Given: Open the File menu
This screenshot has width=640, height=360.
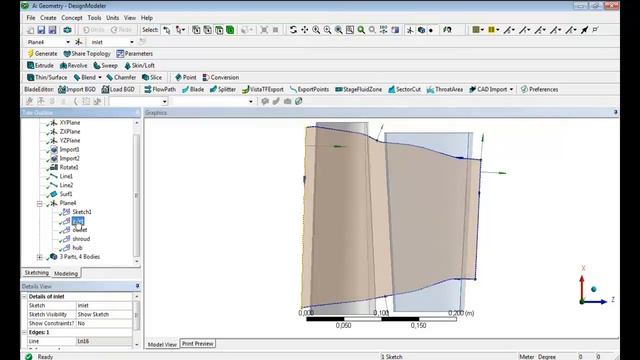Looking at the screenshot, I should coord(31,18).
